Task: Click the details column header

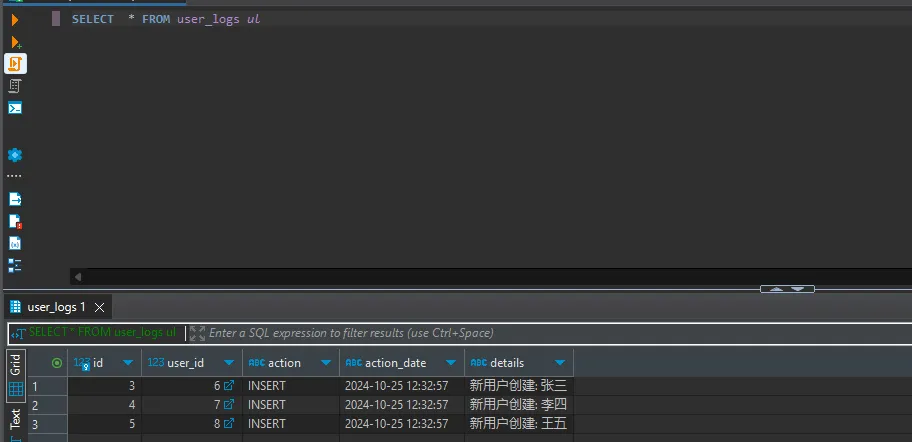Action: click(x=519, y=363)
